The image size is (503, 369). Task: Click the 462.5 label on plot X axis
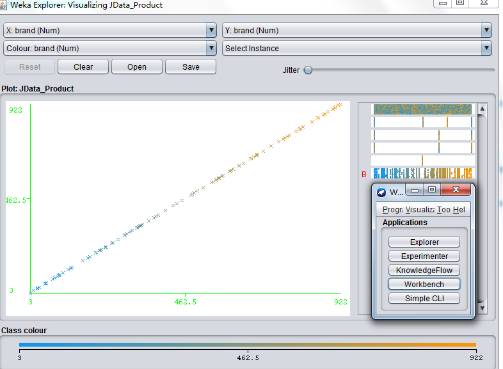click(186, 302)
